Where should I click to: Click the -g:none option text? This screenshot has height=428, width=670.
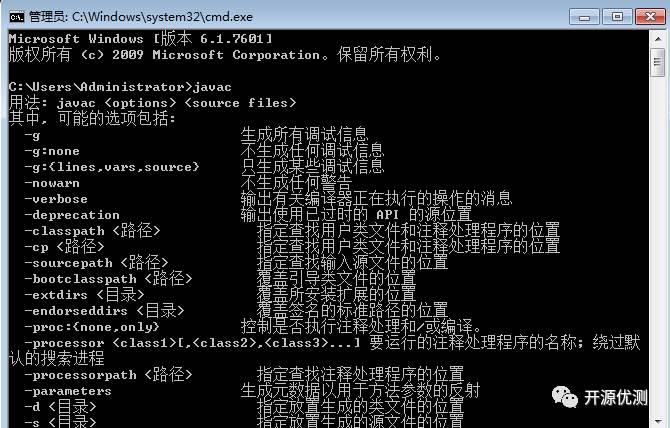click(52, 151)
